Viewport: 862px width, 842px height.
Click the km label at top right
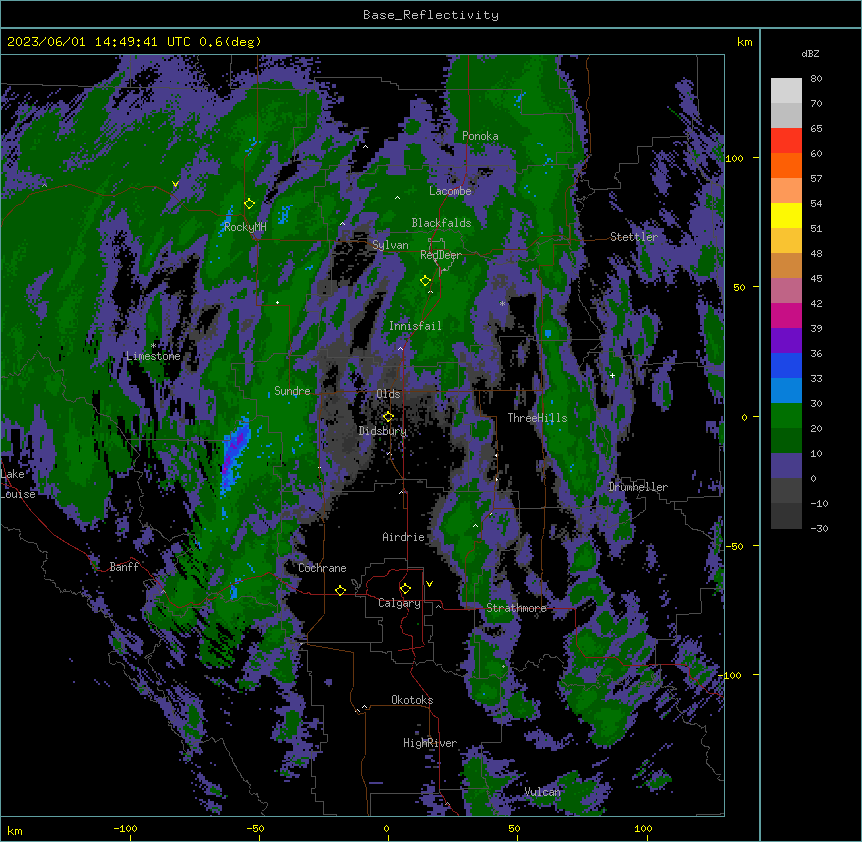(x=745, y=42)
